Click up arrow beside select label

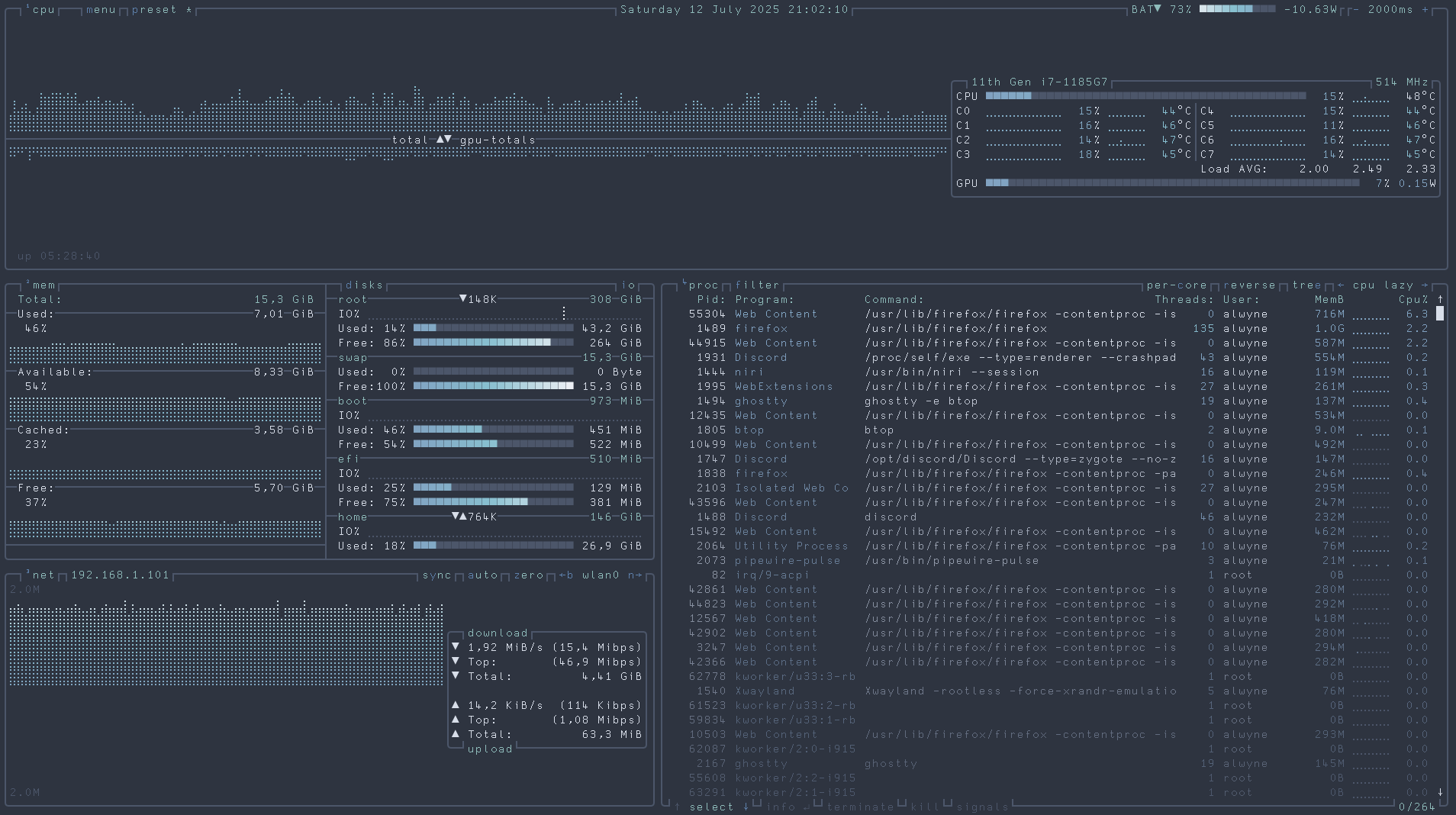(677, 807)
